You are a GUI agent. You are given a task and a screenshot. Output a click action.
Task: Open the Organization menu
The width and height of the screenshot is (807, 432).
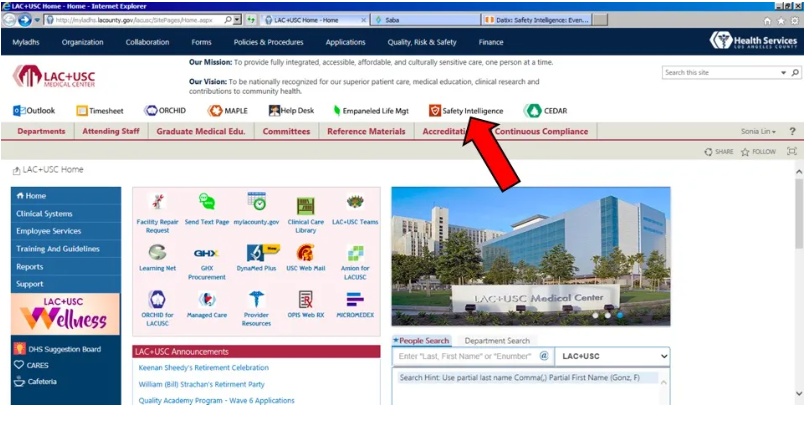[82, 42]
